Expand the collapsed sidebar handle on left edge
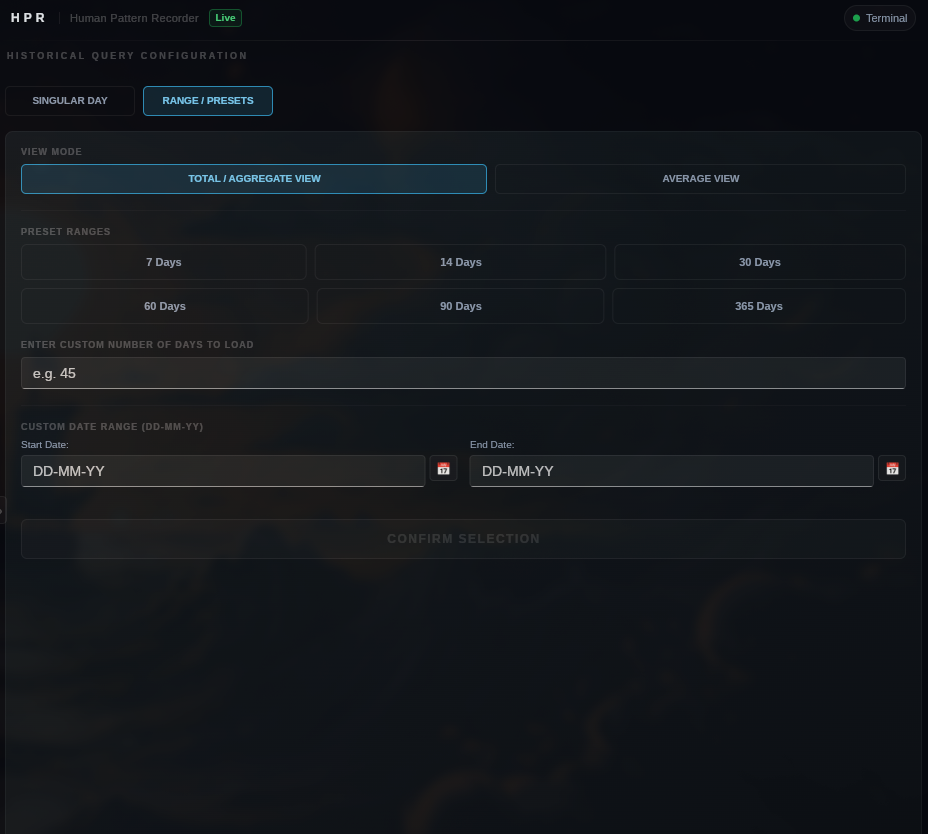Screen dimensions: 928x834 (x=2, y=511)
